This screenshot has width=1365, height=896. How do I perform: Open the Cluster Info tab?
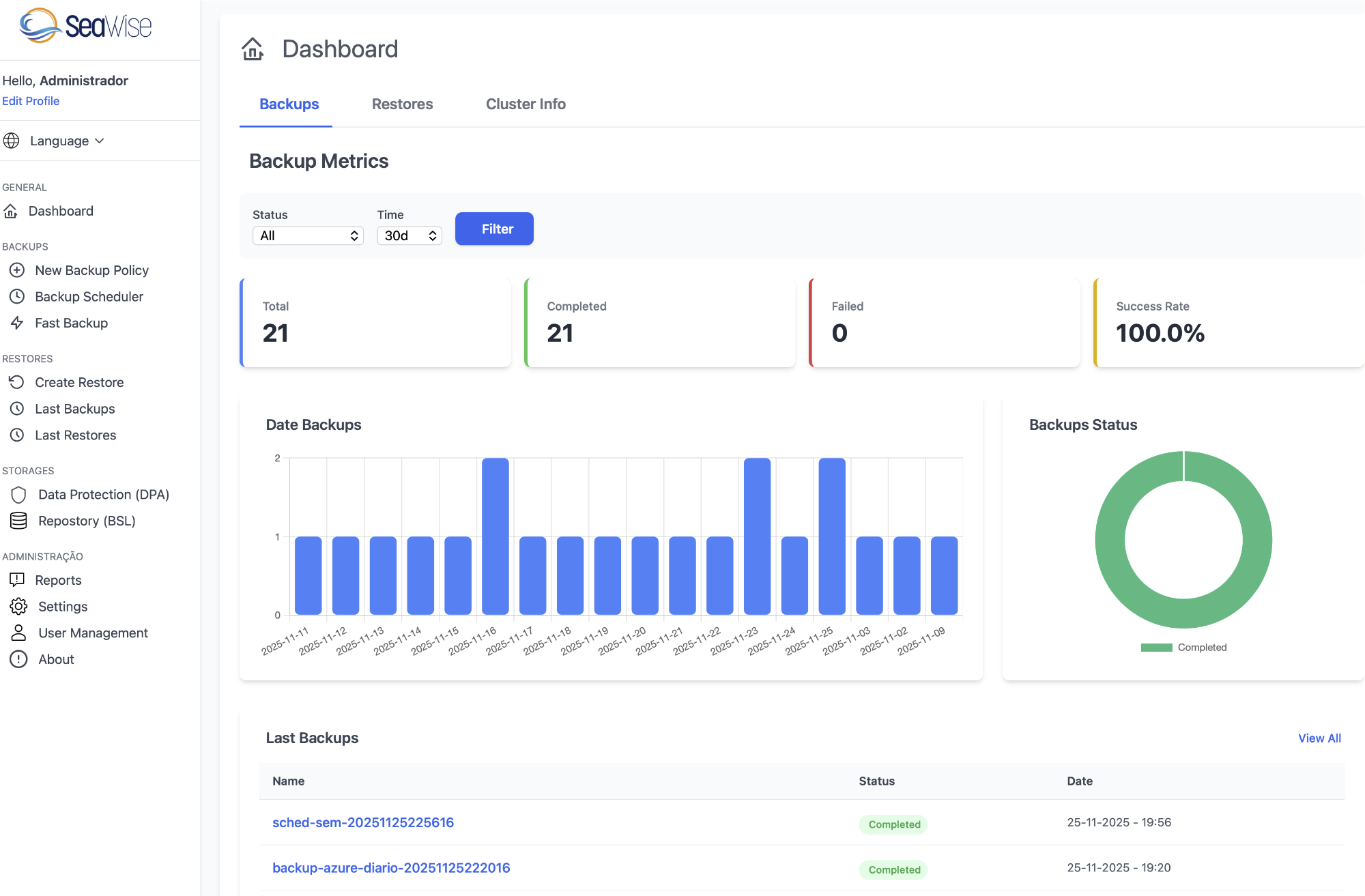point(526,104)
